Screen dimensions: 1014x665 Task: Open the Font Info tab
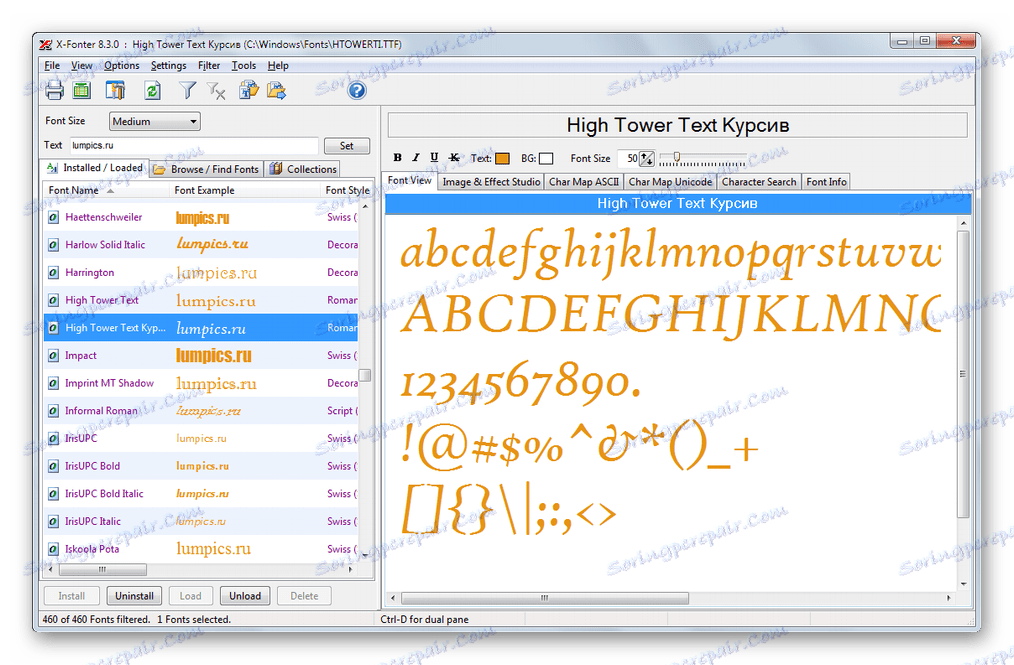point(826,182)
